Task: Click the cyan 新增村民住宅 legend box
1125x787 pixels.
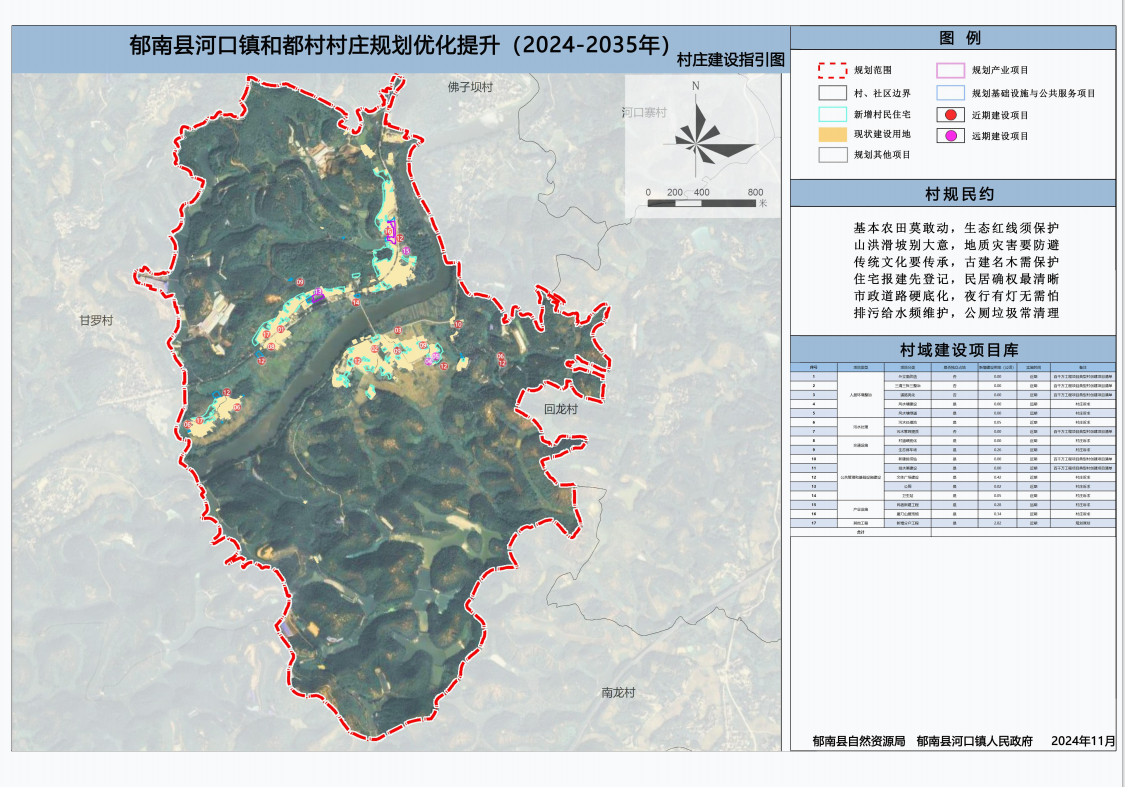Action: point(832,114)
